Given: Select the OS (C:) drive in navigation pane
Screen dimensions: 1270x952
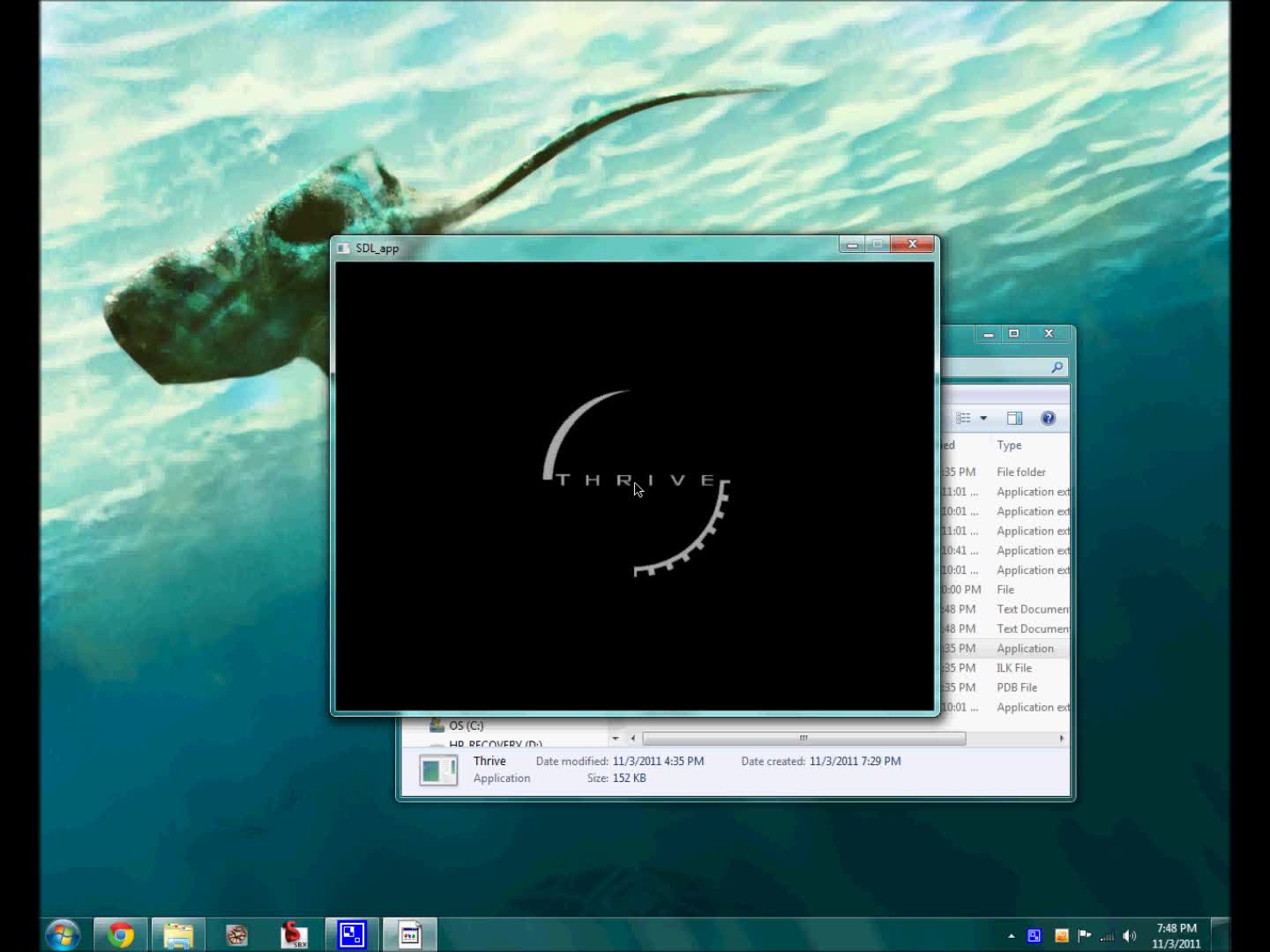Looking at the screenshot, I should click(466, 725).
